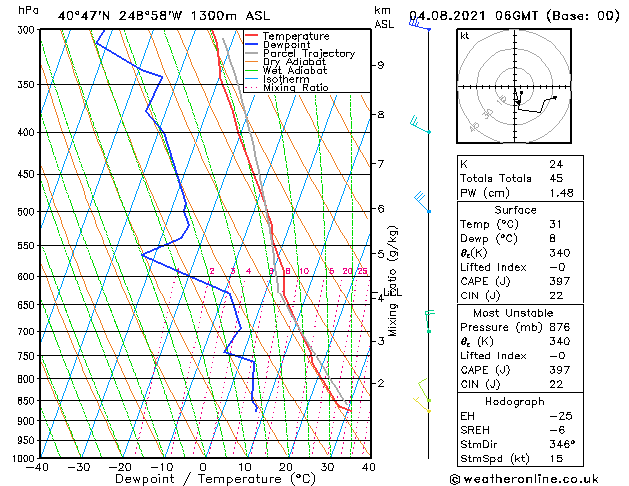Viewport: 629px width, 486px height.
Task: Click the vertical Mixing Ratio (g/kg) axis title
Action: pyautogui.click(x=393, y=281)
